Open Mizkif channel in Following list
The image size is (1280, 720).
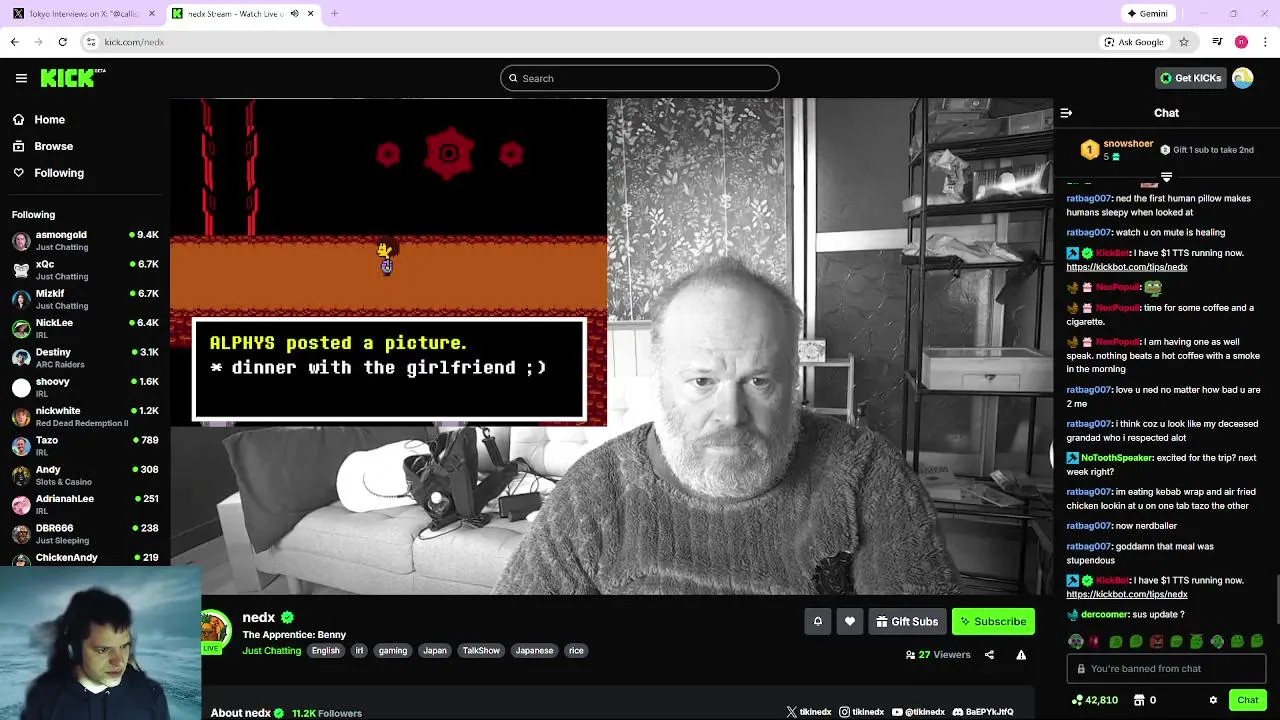coord(85,299)
